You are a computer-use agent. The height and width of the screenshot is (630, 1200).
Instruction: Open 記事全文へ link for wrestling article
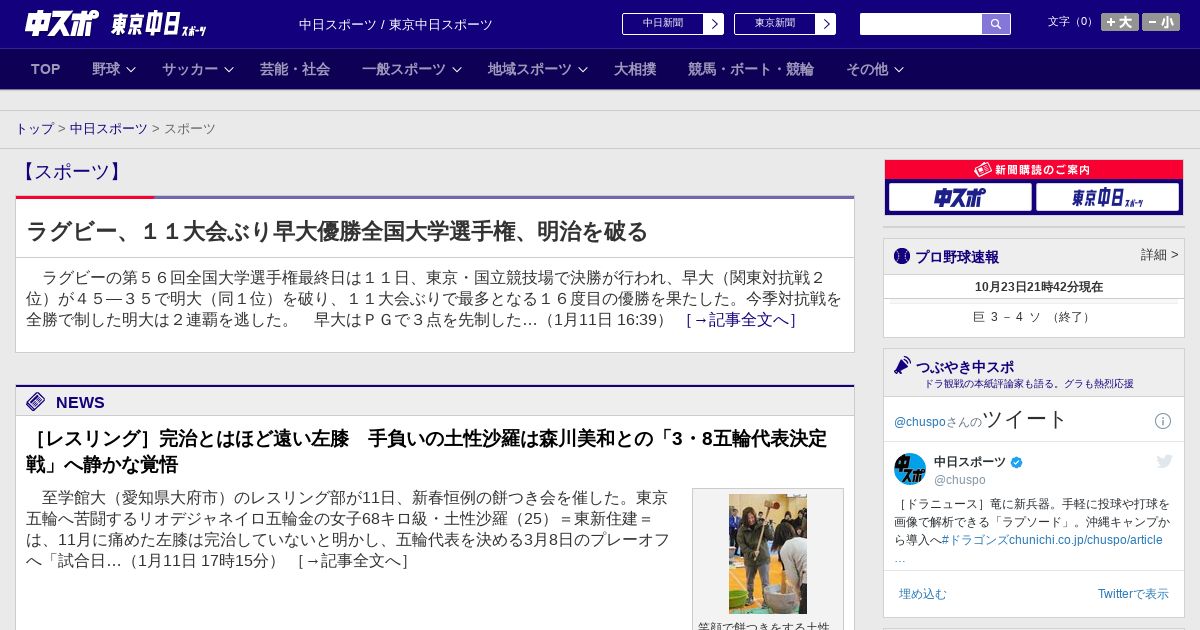352,561
